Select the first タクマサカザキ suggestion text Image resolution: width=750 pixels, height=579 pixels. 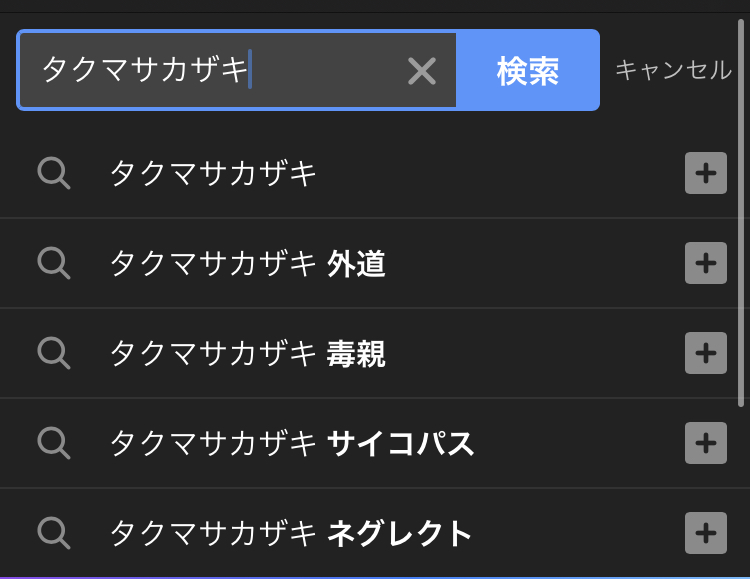213,174
